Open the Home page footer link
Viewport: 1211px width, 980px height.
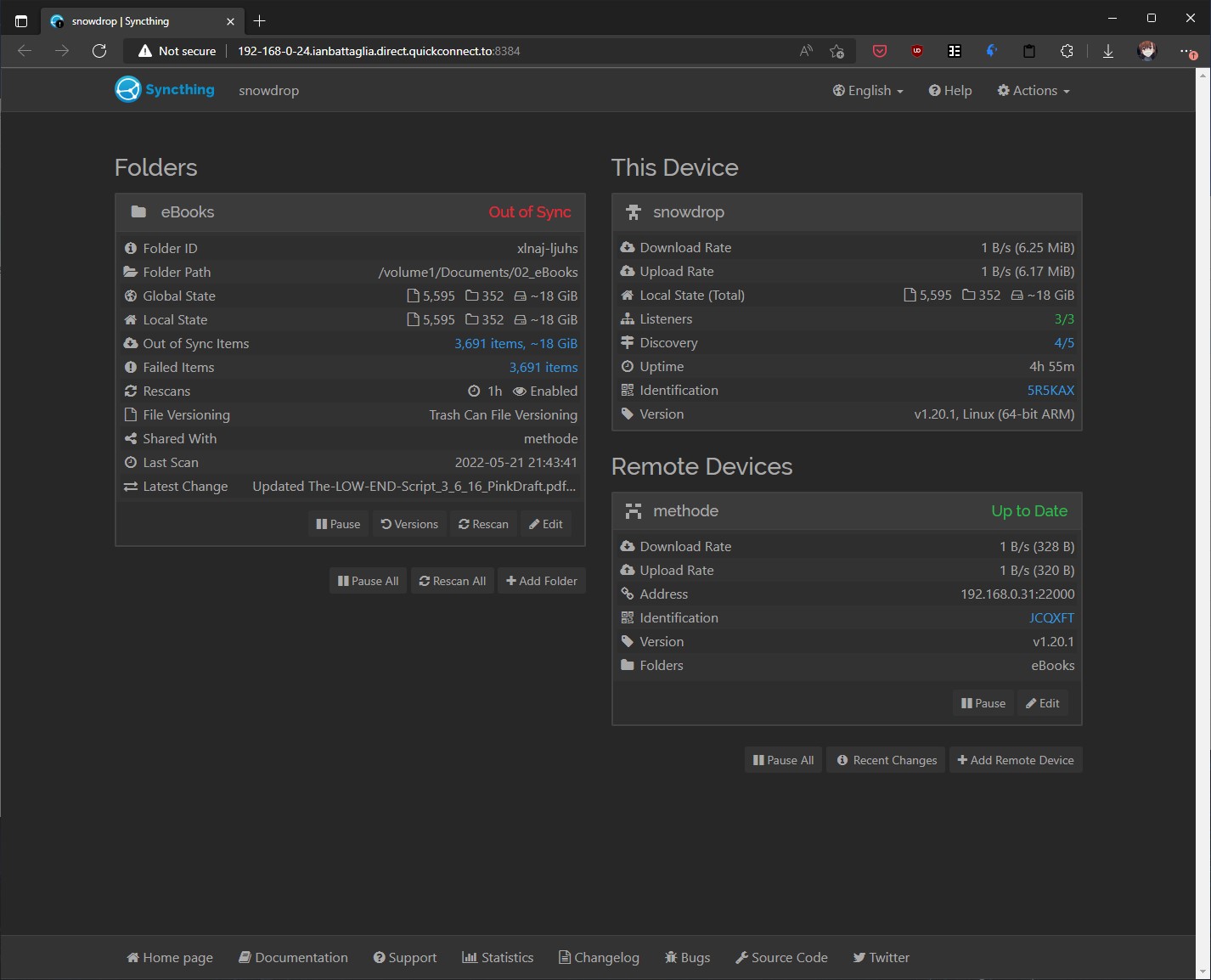(x=170, y=957)
